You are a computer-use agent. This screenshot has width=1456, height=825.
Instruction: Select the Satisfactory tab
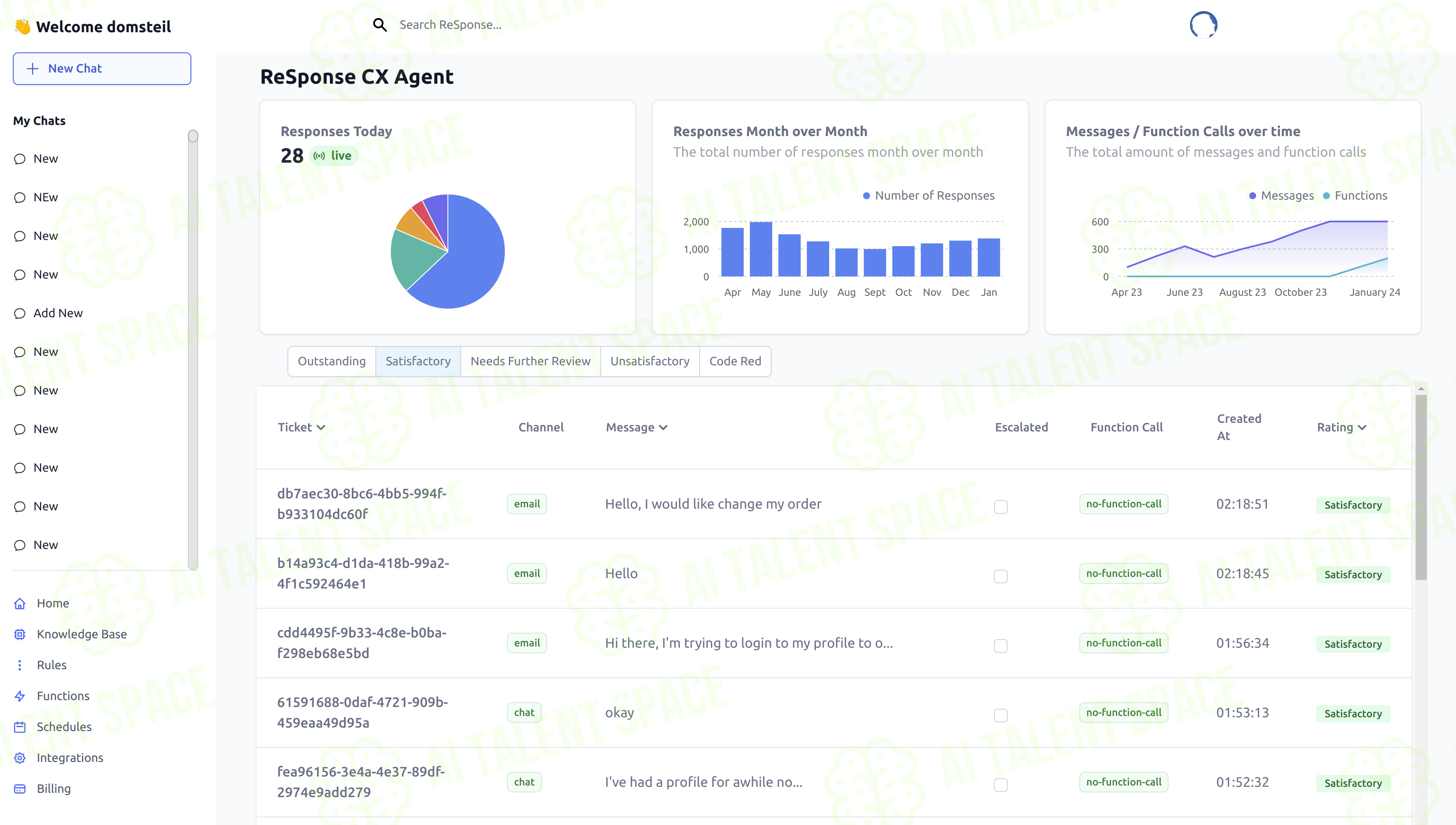[x=418, y=361]
